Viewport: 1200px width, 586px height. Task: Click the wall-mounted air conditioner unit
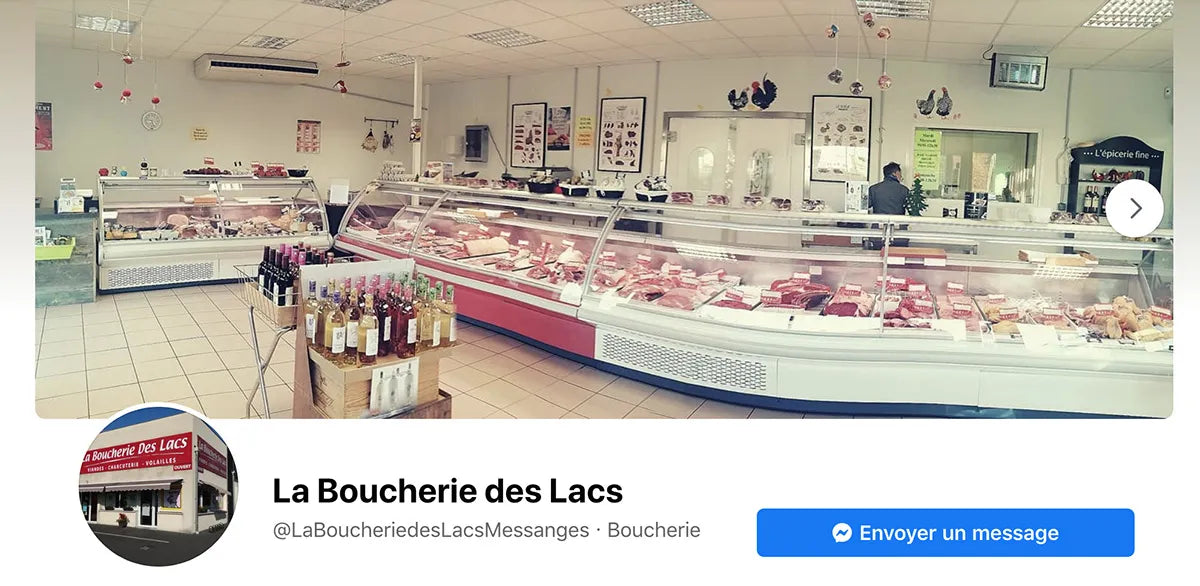click(x=256, y=68)
